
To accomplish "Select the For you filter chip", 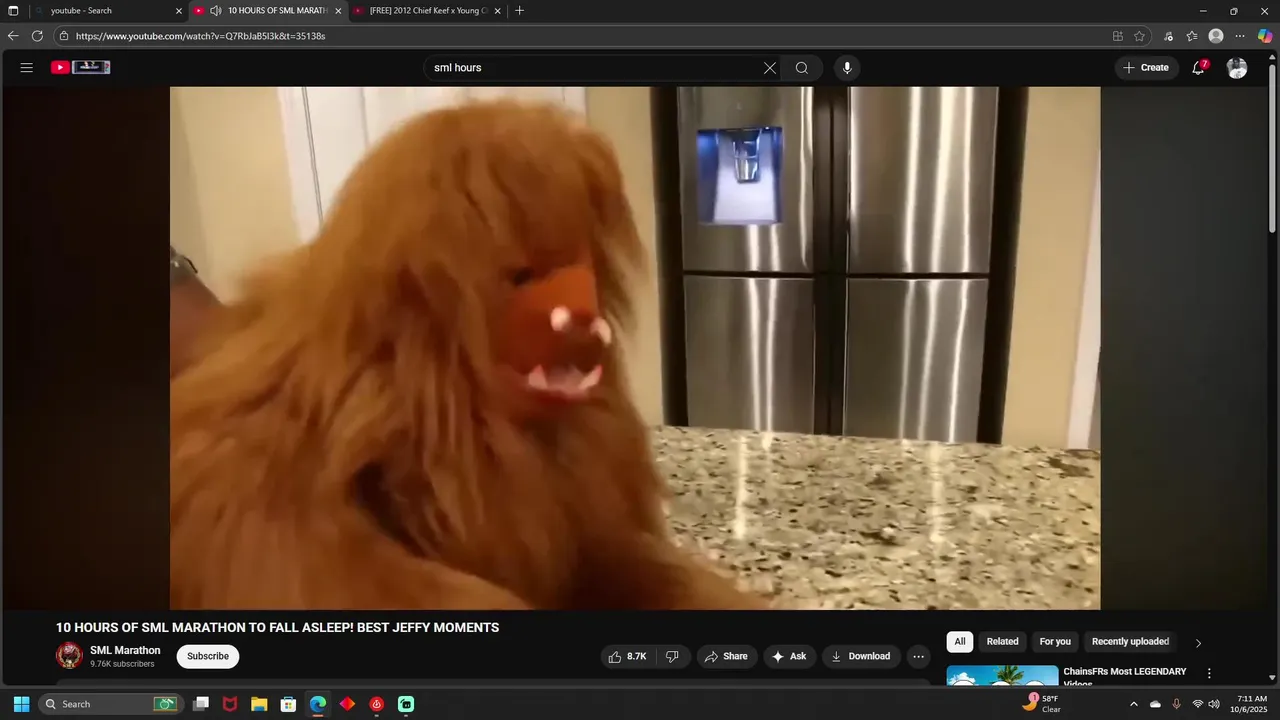I will click(x=1055, y=642).
